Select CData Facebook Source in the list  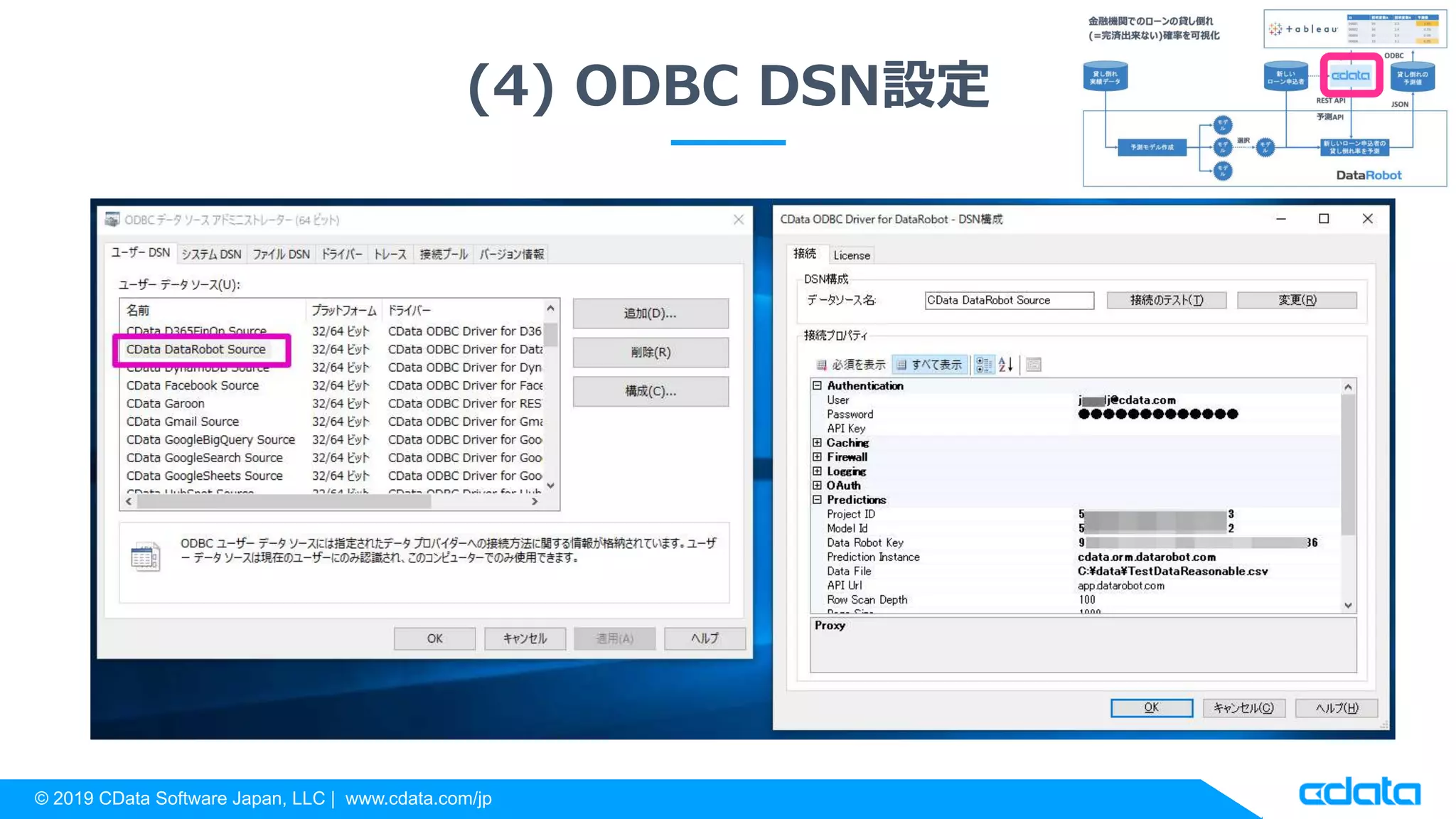pyautogui.click(x=193, y=385)
